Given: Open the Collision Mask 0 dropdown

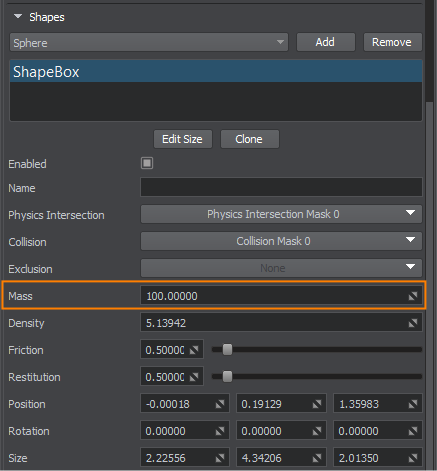Looking at the screenshot, I should 281,241.
